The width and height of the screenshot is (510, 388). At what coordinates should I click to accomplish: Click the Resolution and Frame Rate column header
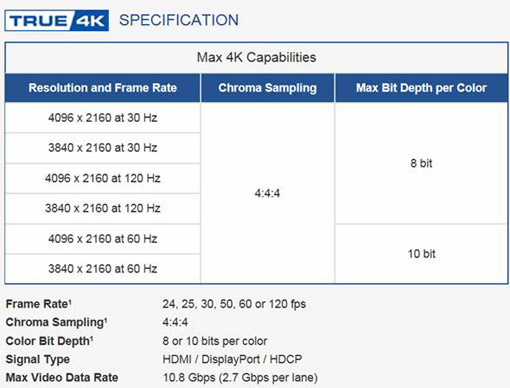point(103,88)
